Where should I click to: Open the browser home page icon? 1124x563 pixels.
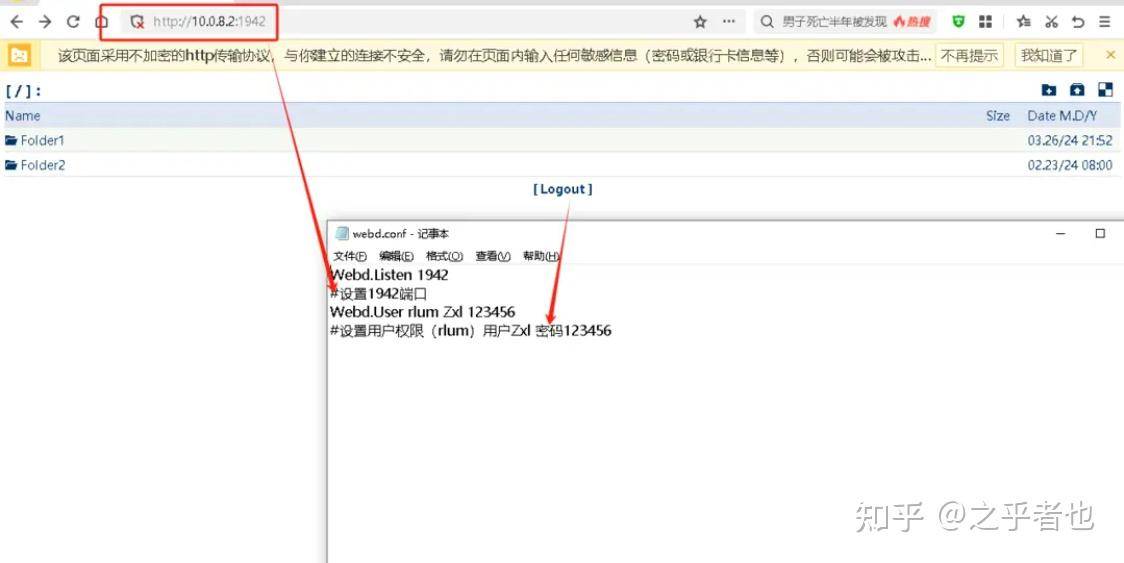point(102,22)
